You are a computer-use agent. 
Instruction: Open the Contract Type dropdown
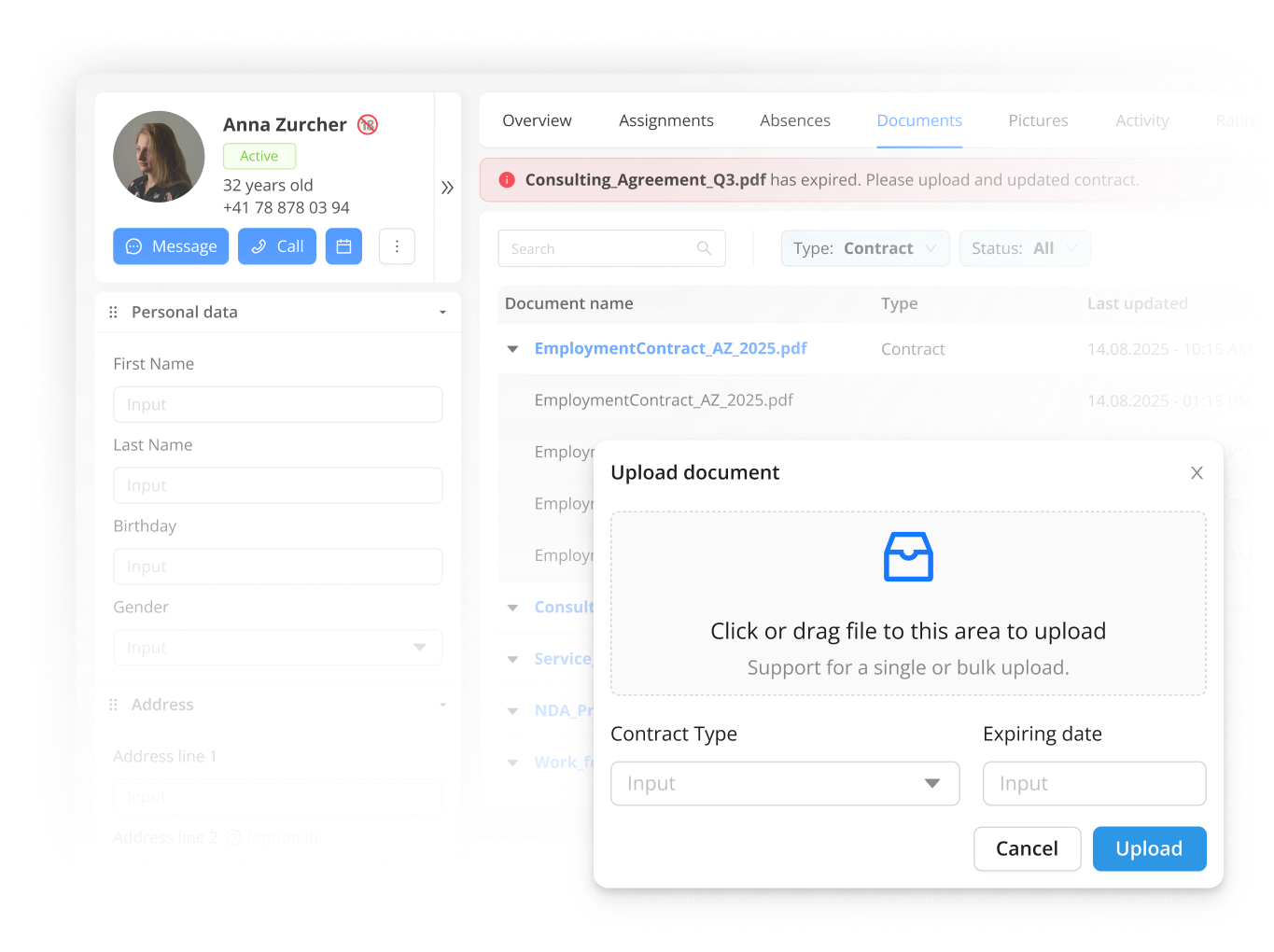tap(784, 783)
